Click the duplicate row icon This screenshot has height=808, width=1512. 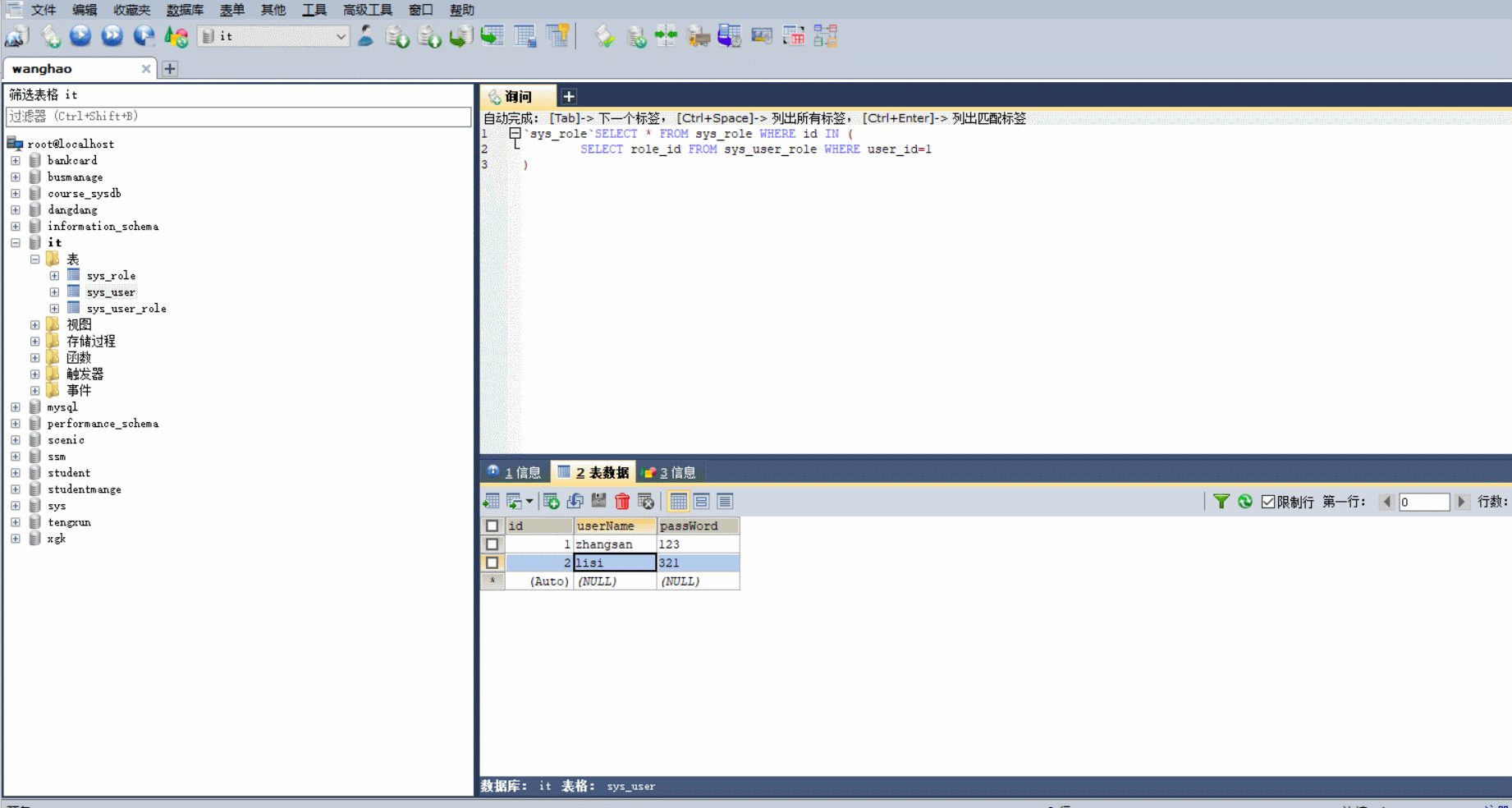(x=575, y=501)
